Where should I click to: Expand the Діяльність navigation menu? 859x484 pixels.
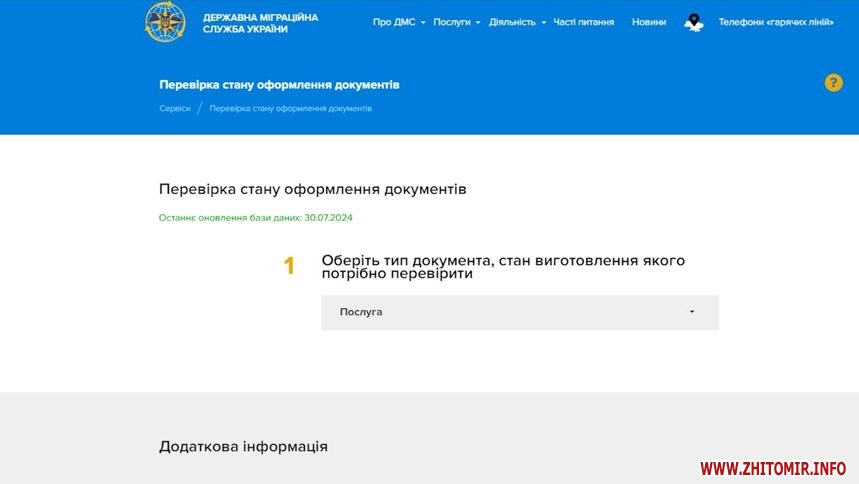[x=512, y=22]
